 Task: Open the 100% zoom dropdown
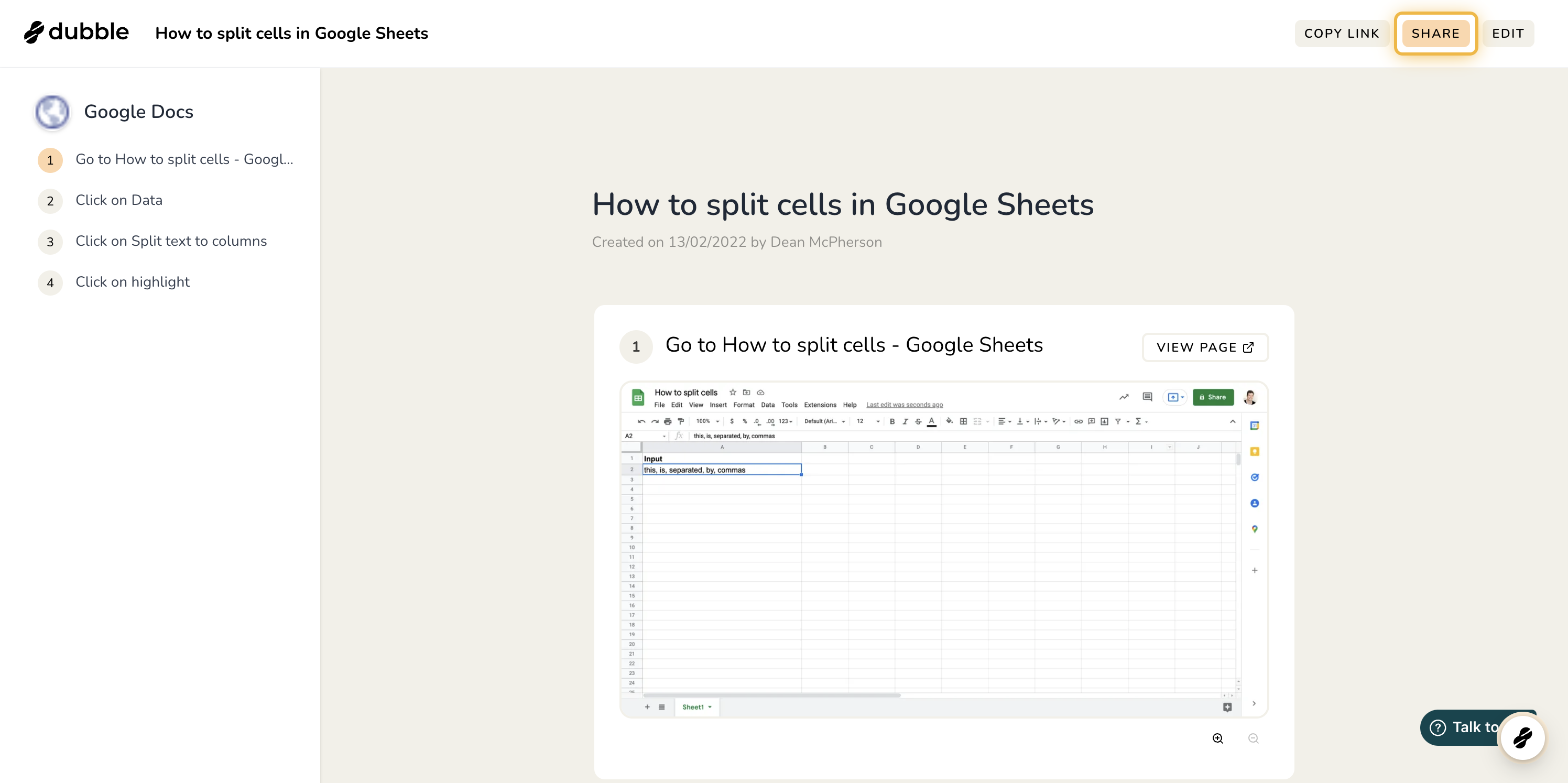pyautogui.click(x=708, y=421)
